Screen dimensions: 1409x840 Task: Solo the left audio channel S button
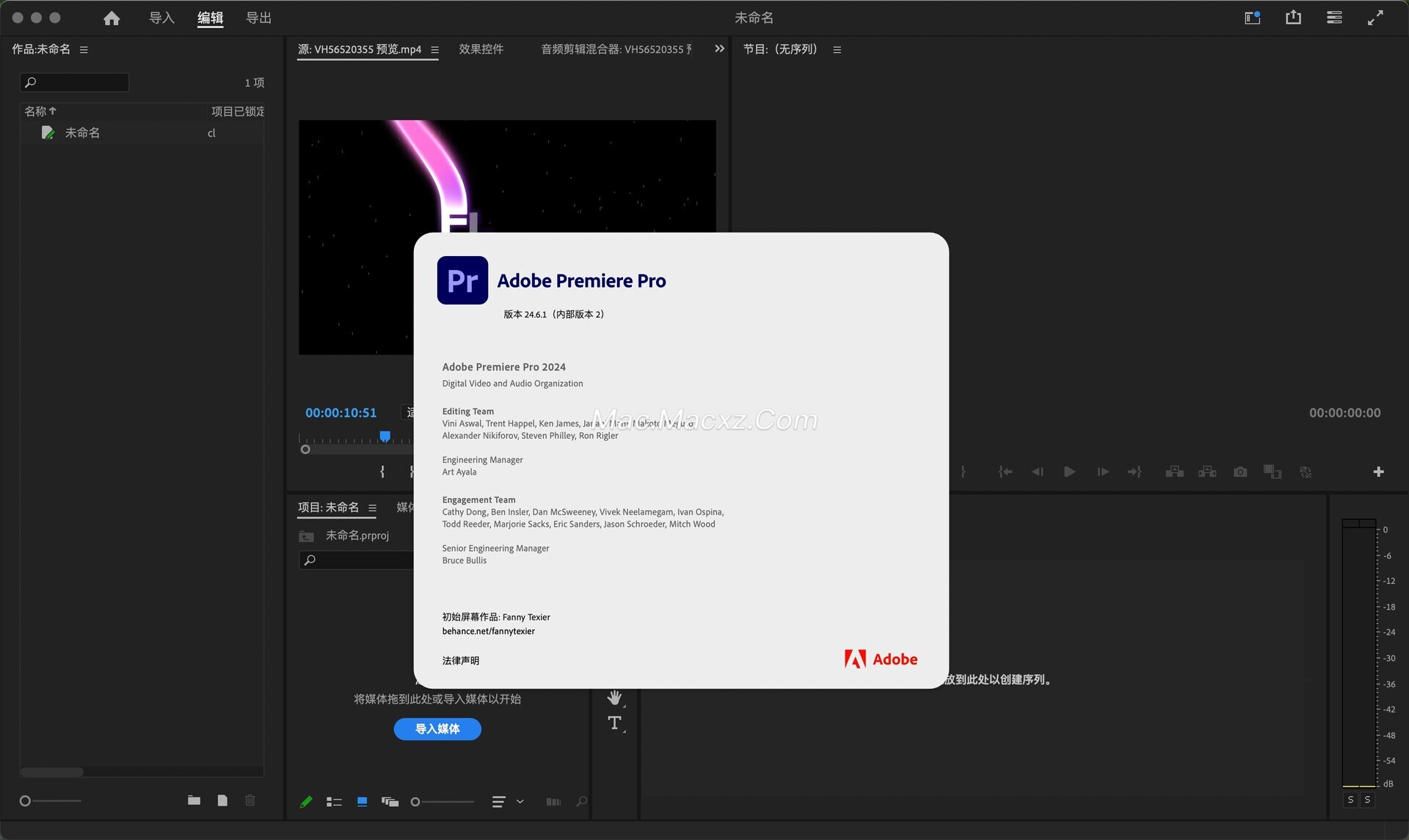coord(1350,800)
